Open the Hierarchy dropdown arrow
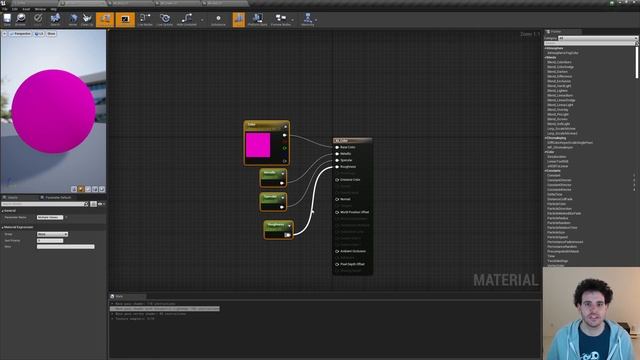Screen dimensions: 640x360 316,20
